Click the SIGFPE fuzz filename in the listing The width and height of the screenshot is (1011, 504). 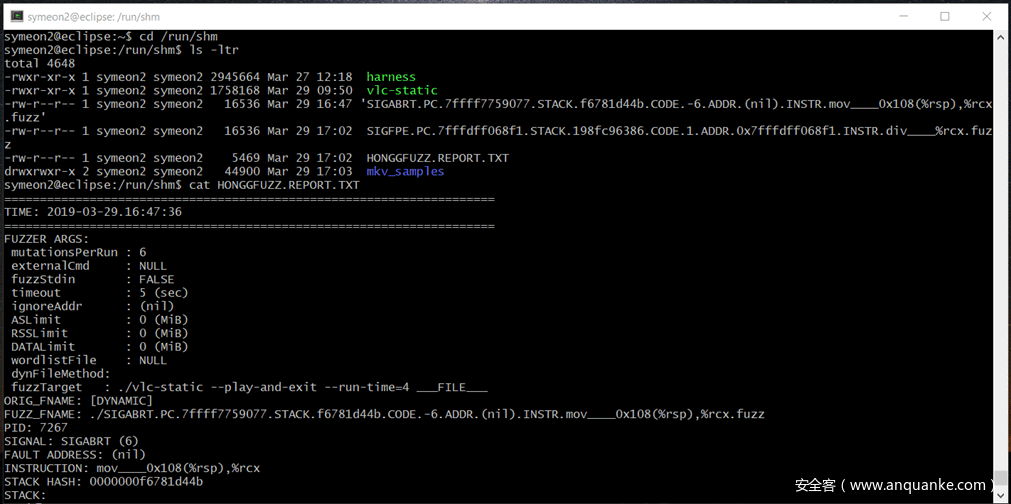point(498,137)
